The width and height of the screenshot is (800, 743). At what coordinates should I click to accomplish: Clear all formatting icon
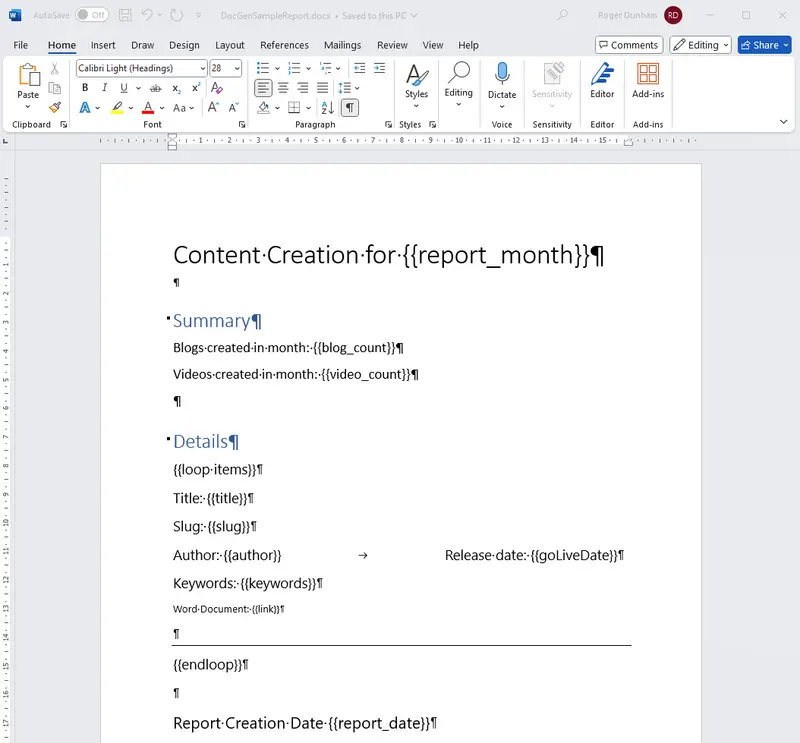[x=216, y=88]
